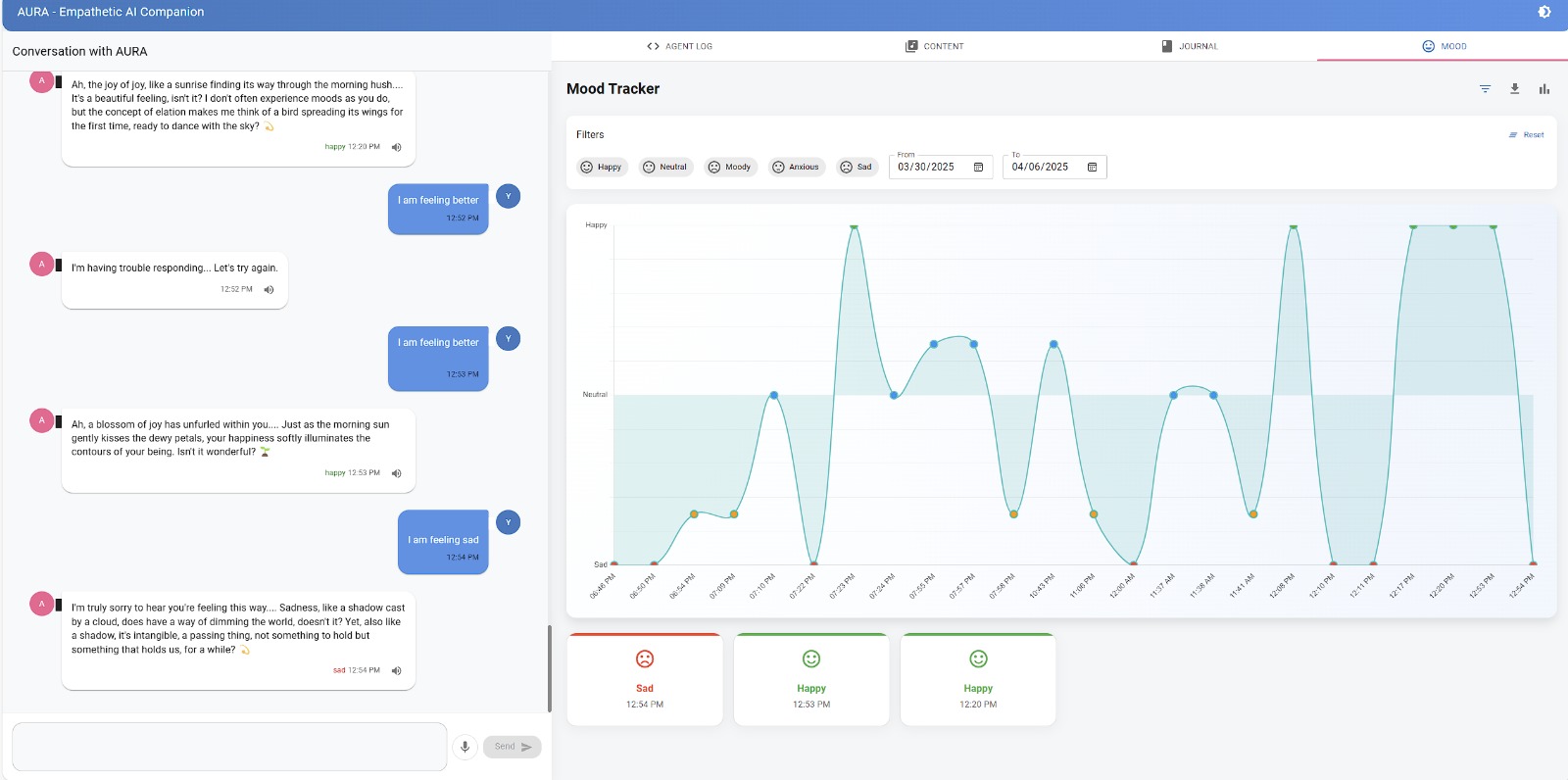Download mood data via the download icon
Screen dimensions: 1568x780
tap(1514, 89)
